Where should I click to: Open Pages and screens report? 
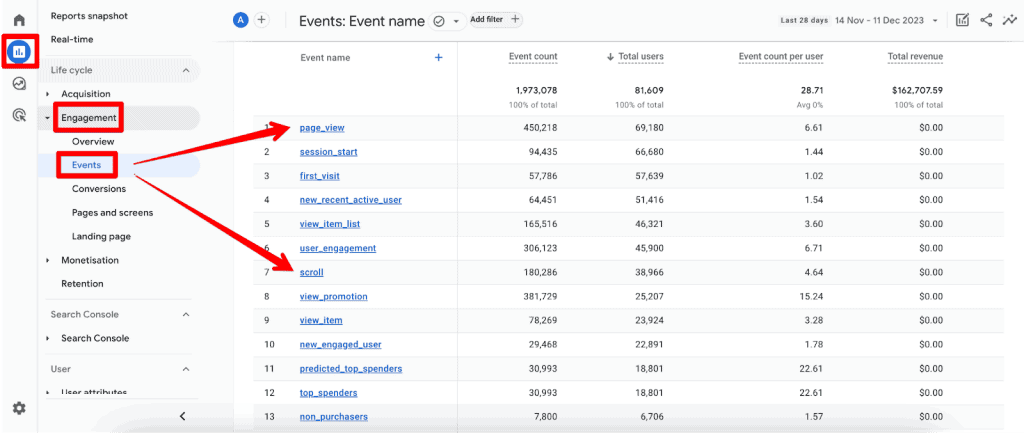coord(113,212)
